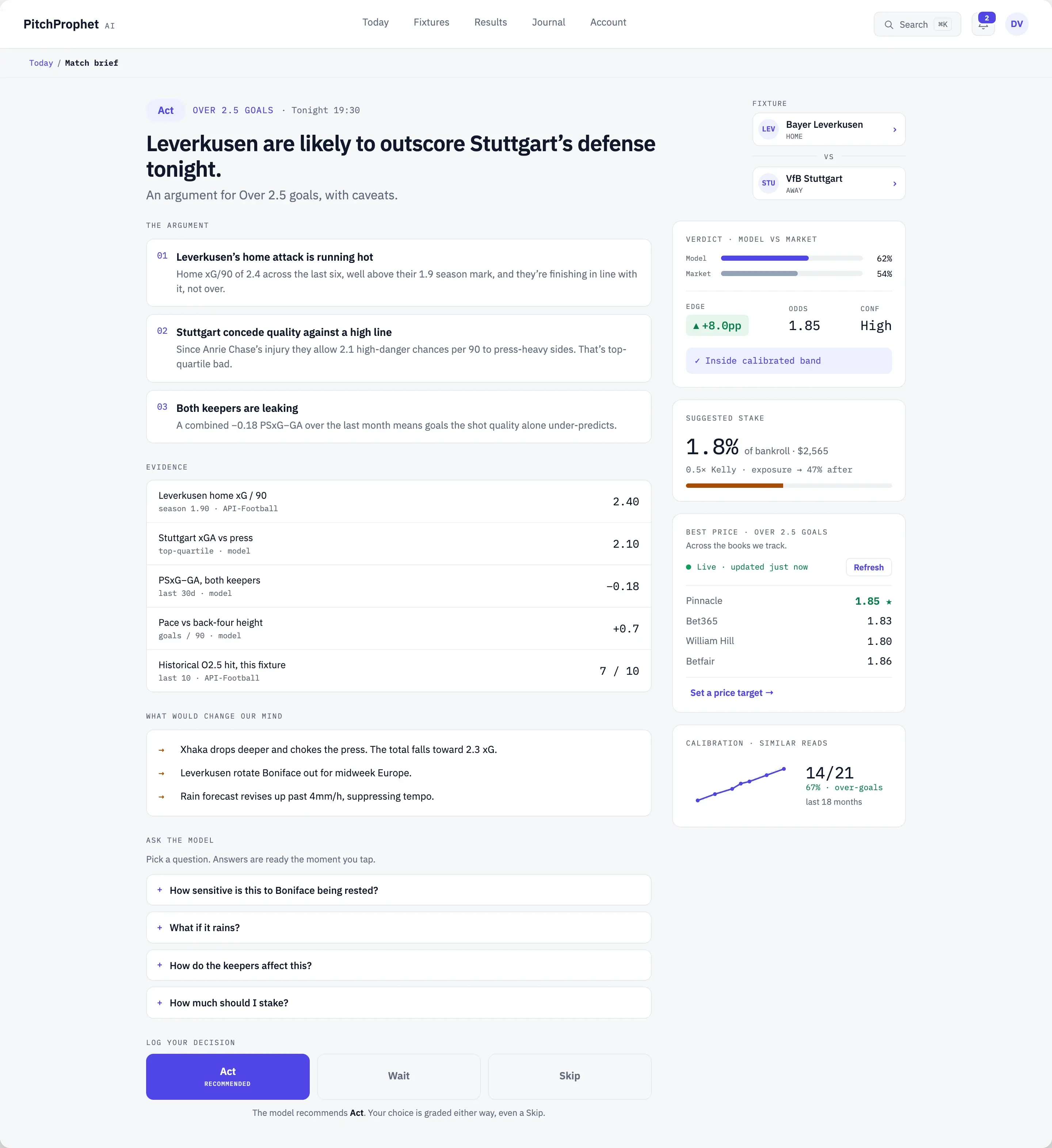This screenshot has width=1052, height=1148.
Task: Click the STU team badge
Action: [768, 183]
